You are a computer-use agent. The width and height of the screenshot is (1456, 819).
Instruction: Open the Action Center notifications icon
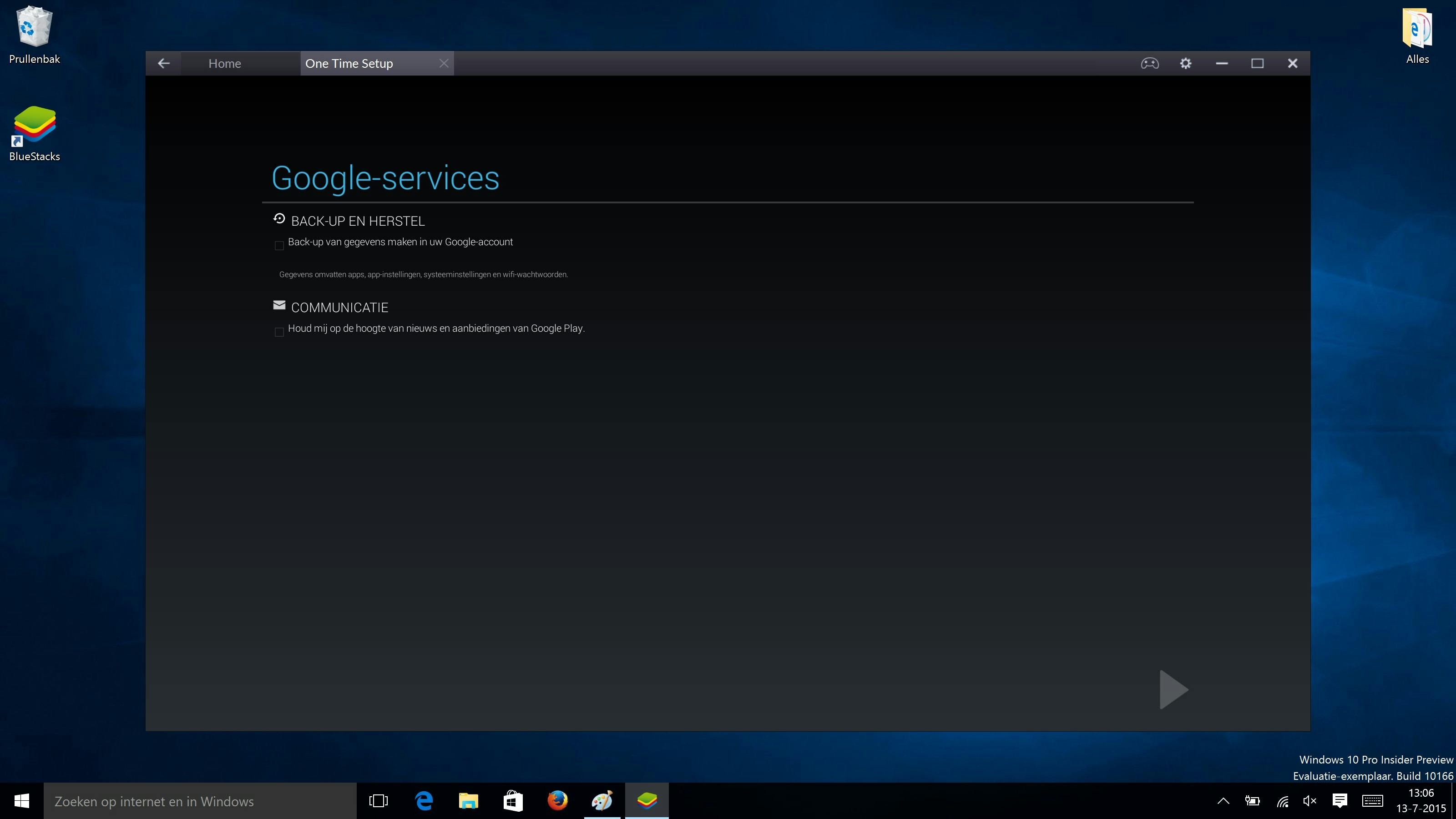click(x=1340, y=801)
